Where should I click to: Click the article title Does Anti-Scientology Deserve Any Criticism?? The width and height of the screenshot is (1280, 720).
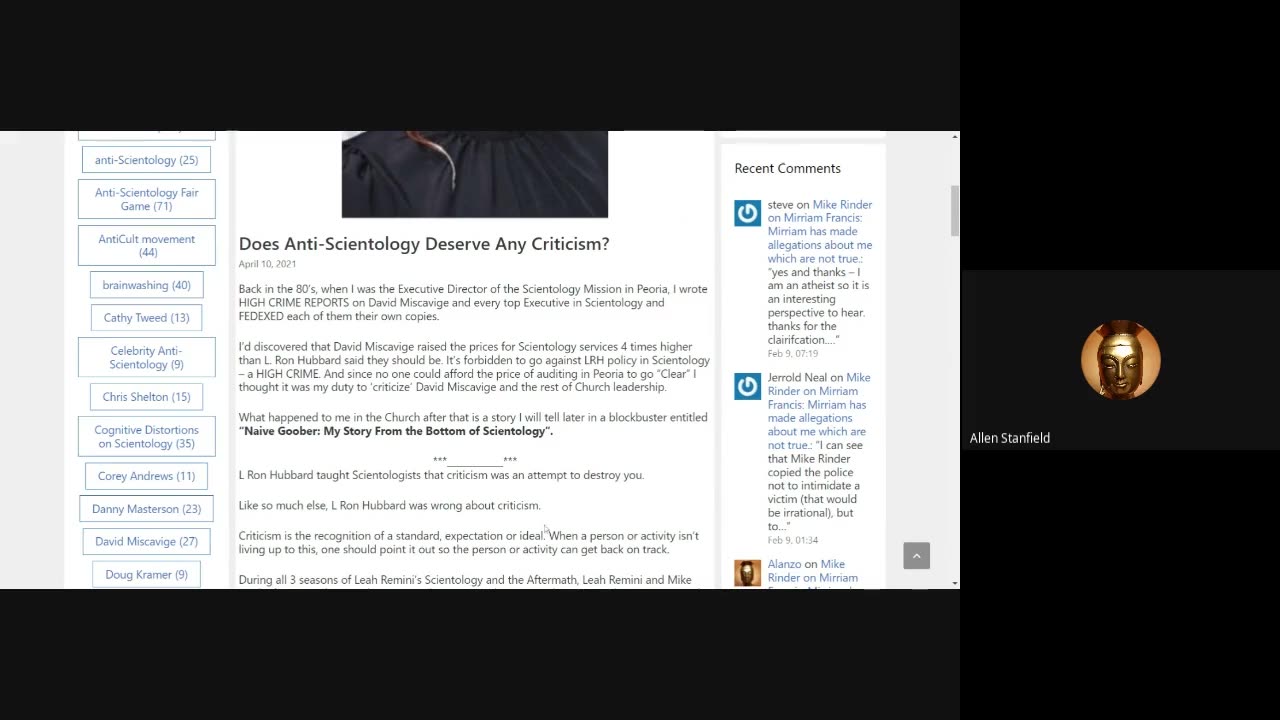(424, 244)
